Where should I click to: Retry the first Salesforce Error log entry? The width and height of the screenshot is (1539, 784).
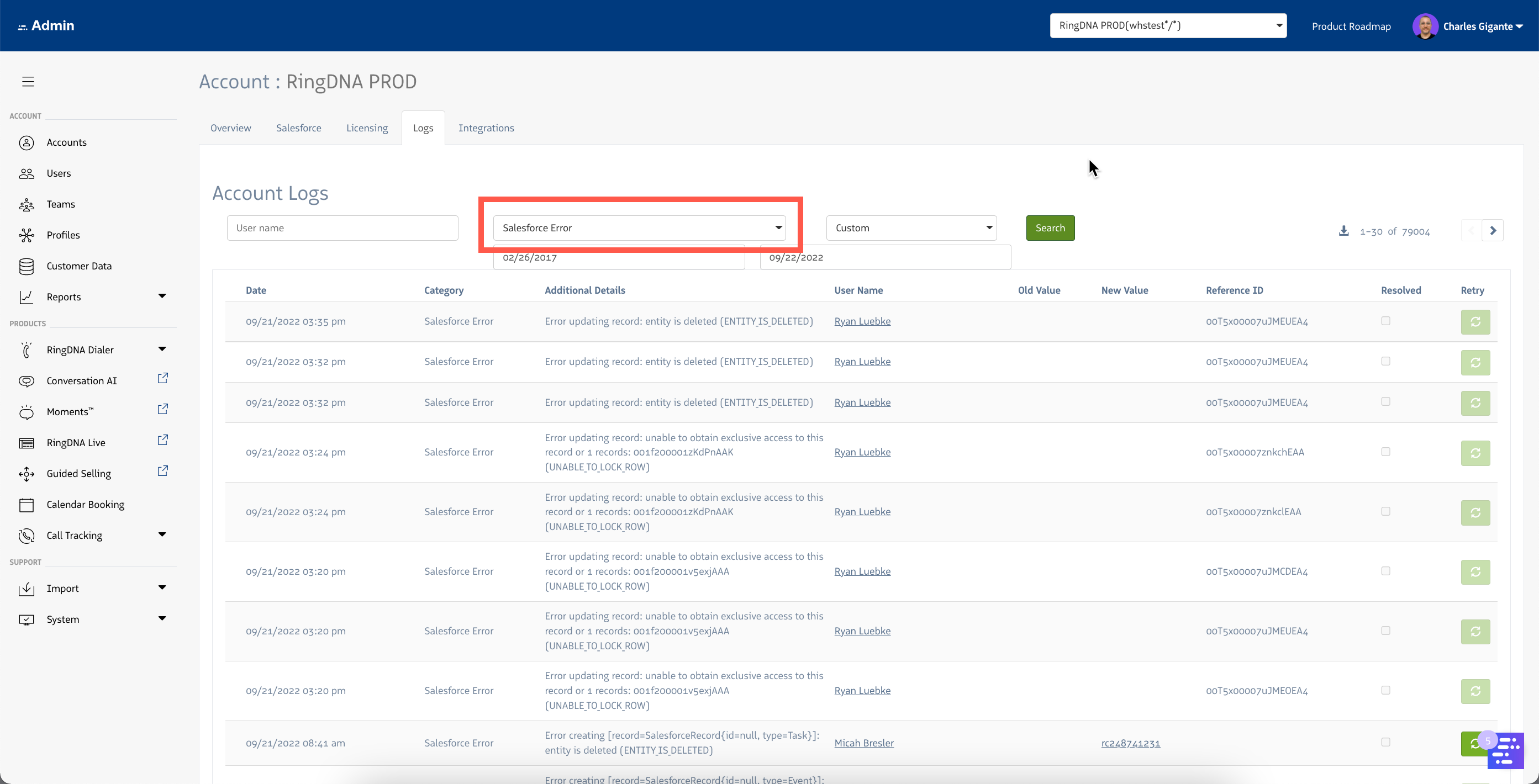click(1475, 322)
